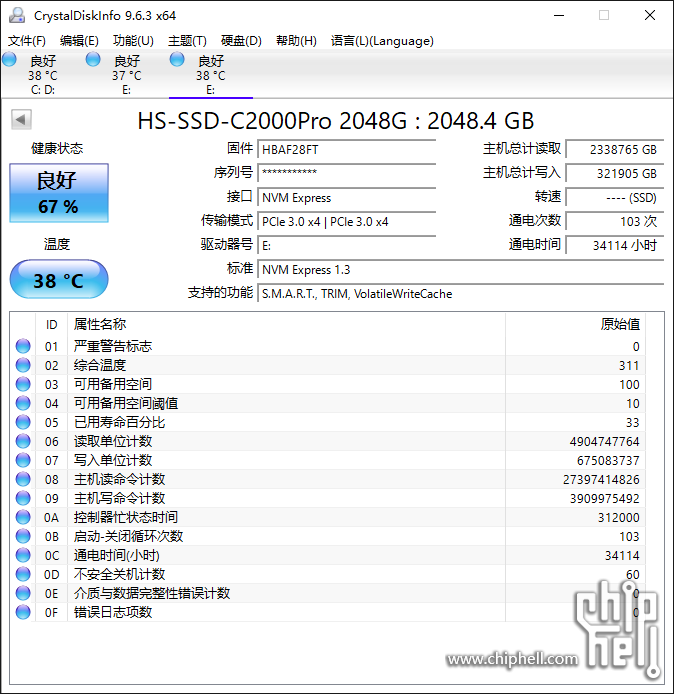Image resolution: width=674 pixels, height=694 pixels.
Task: Click the 良好 67 % health status button
Action: (x=59, y=193)
